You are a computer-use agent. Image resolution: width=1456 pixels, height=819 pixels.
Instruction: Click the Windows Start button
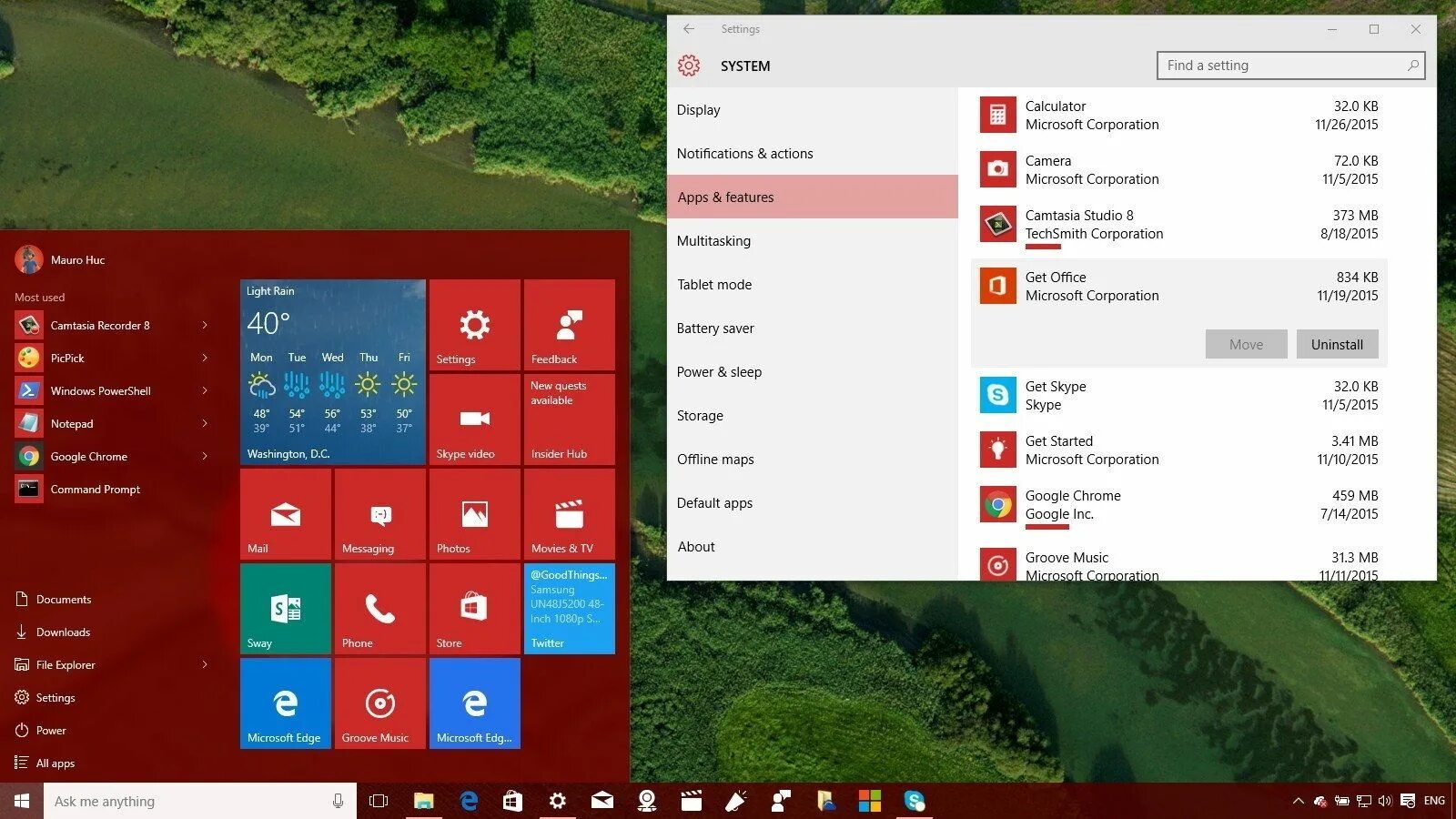[22, 801]
